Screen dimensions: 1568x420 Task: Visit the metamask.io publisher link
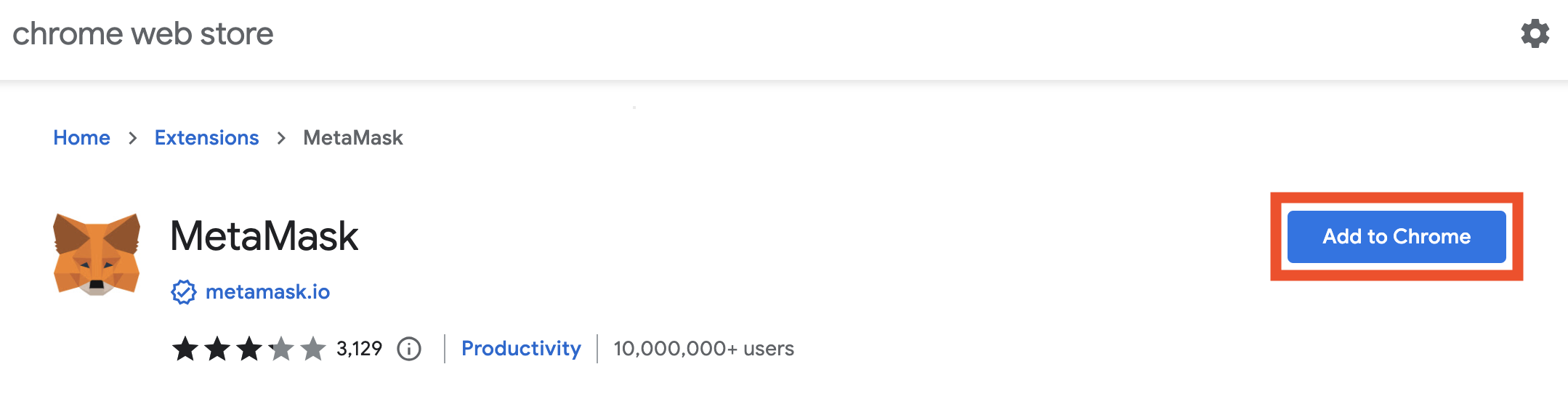coord(267,292)
